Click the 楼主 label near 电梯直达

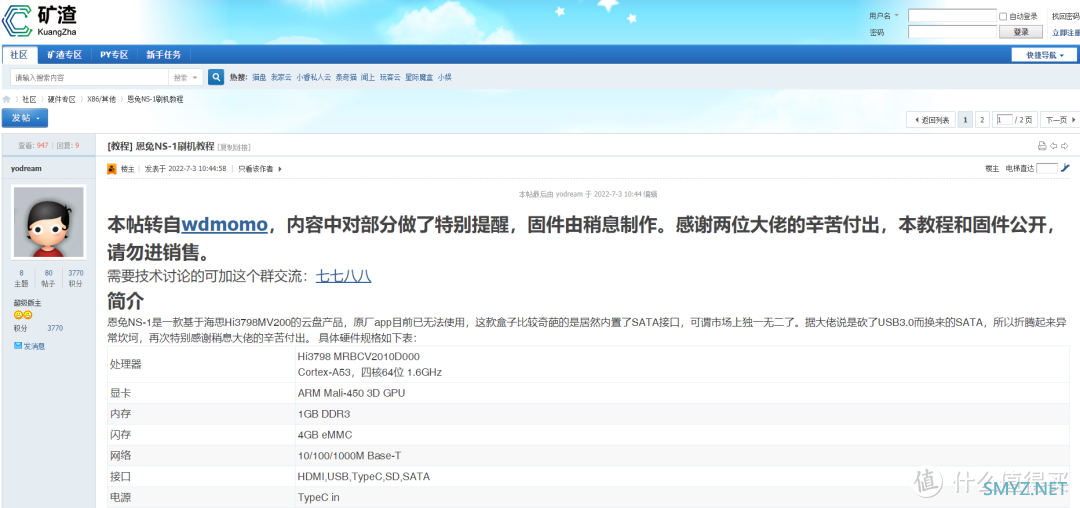[992, 169]
